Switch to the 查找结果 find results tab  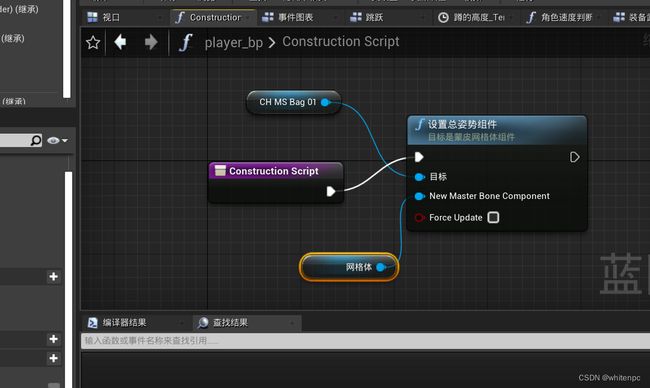tap(247, 323)
